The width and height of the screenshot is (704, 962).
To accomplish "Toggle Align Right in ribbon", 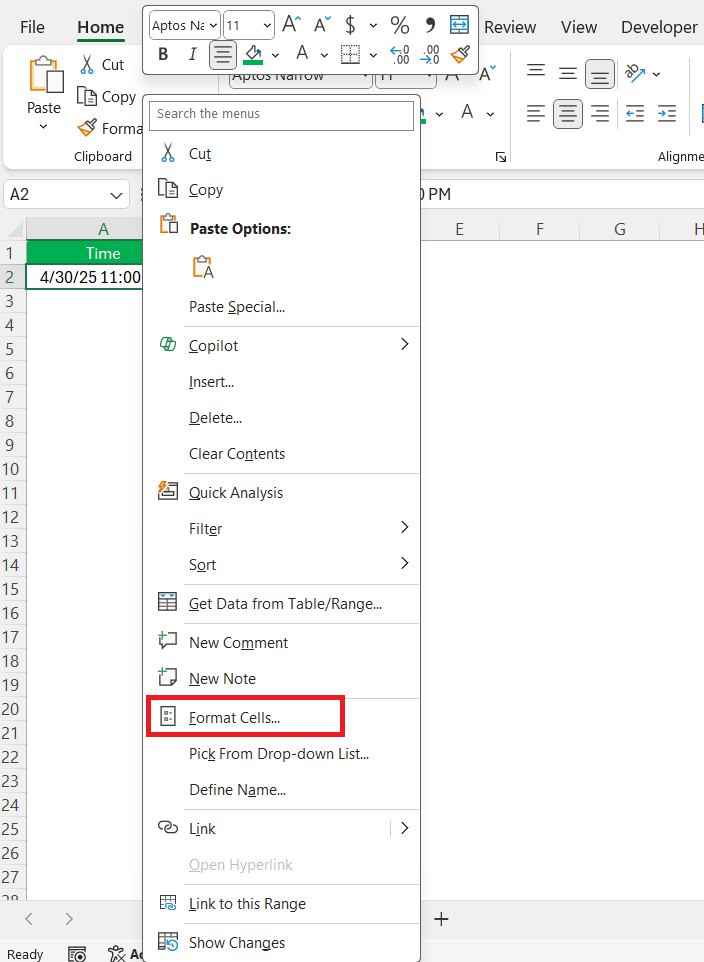I will click(x=600, y=114).
